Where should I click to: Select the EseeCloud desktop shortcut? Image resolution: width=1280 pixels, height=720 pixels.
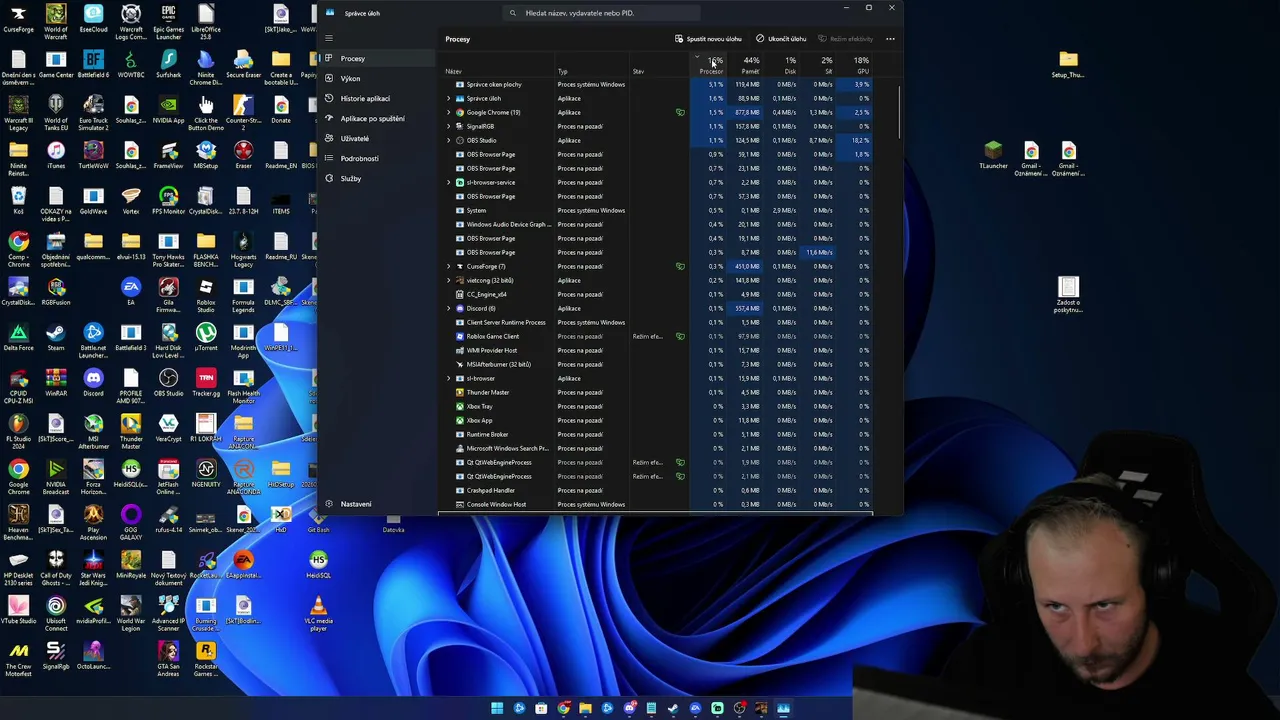pos(93,18)
